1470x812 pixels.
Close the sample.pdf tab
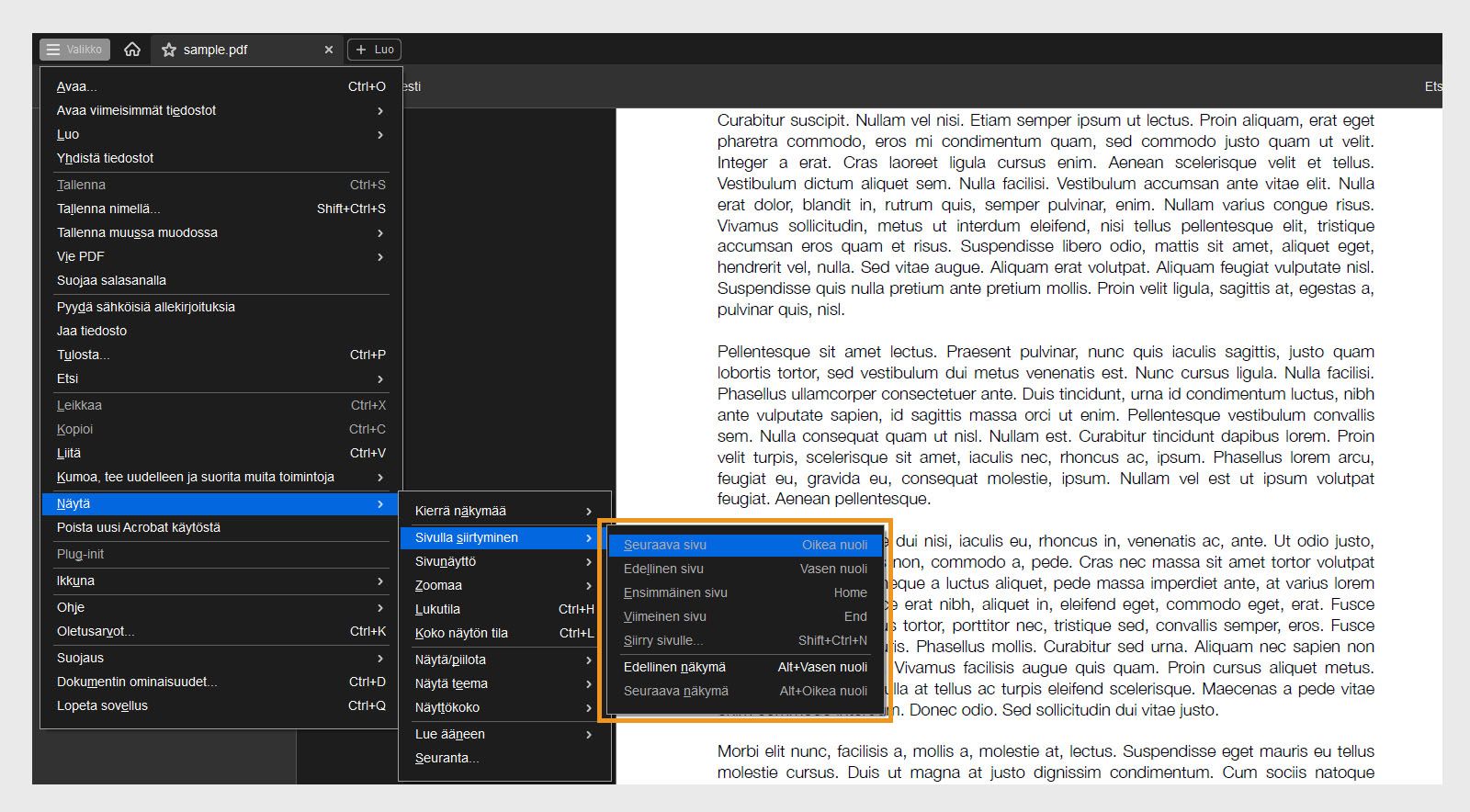tap(329, 50)
